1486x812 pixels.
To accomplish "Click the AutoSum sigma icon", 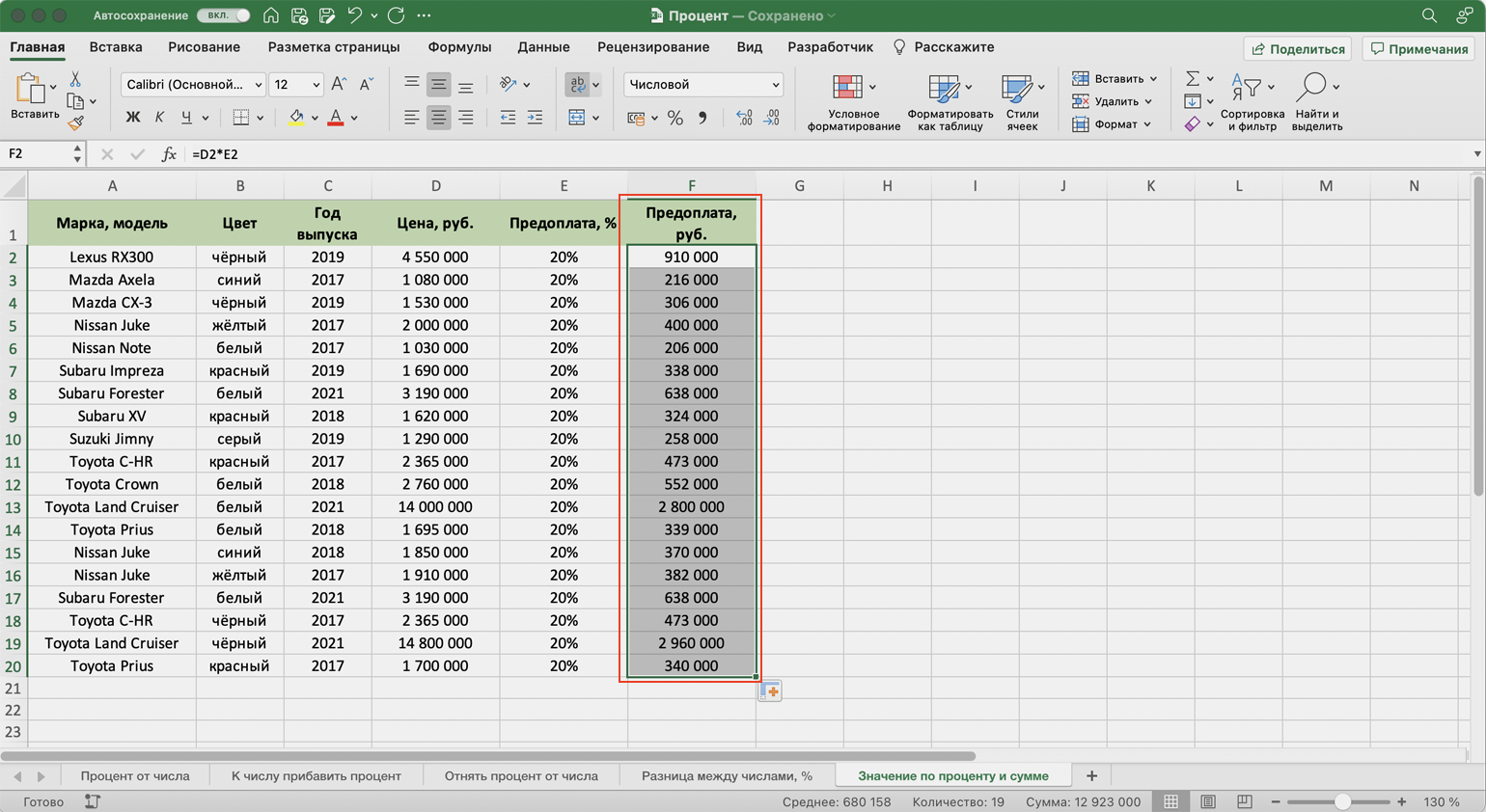I will click(1193, 79).
